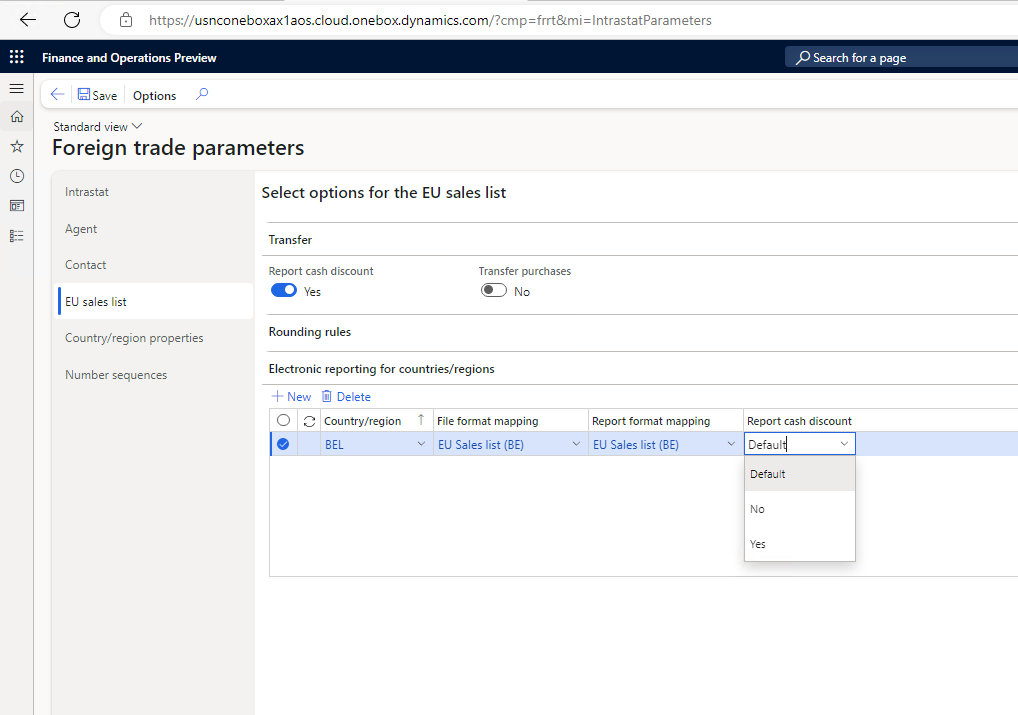This screenshot has height=715, width=1018.
Task: Click the site lock icon in address bar
Action: (126, 20)
